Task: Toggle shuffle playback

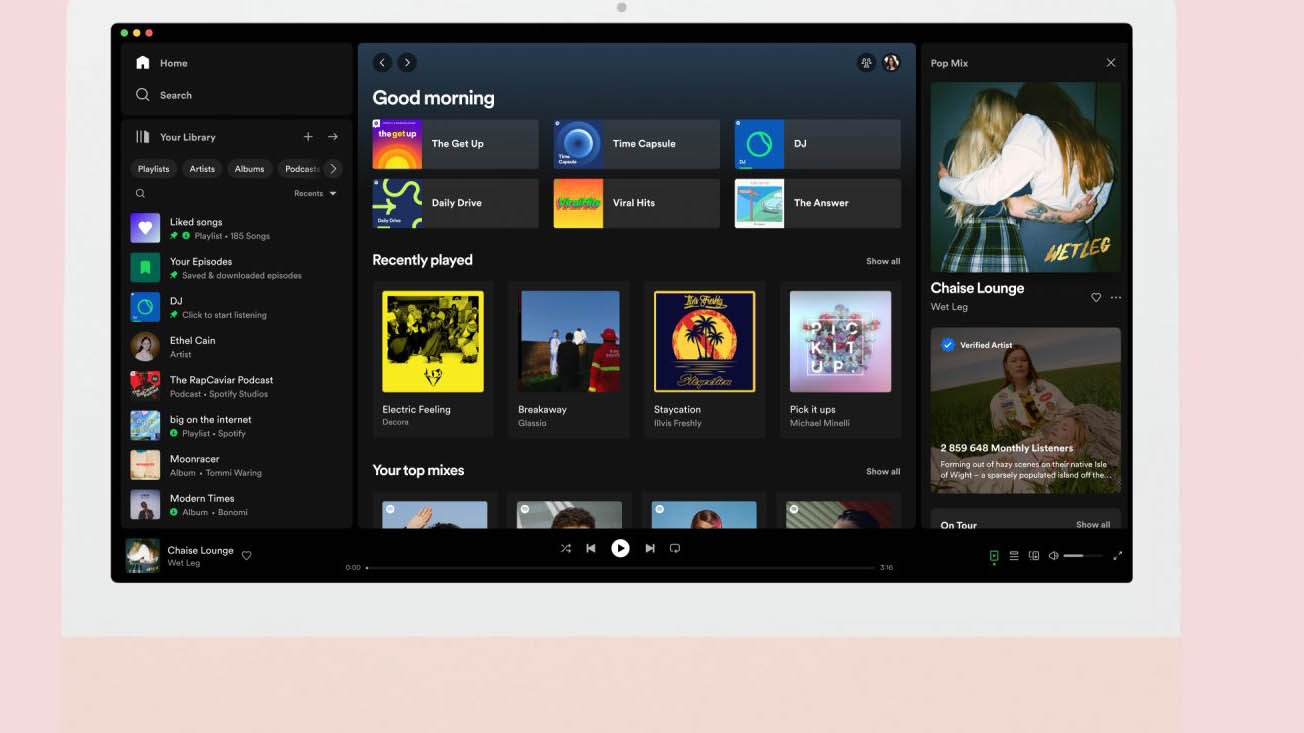Action: 566,548
